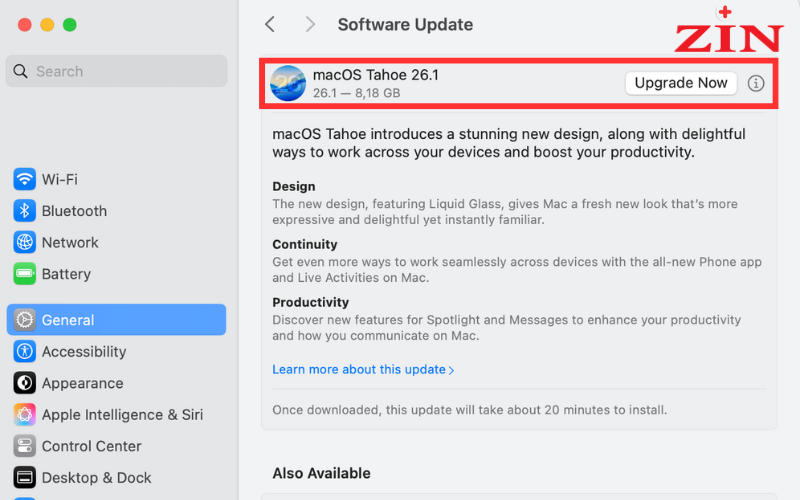Open Learn more about this update link
The image size is (800, 500).
(x=363, y=369)
